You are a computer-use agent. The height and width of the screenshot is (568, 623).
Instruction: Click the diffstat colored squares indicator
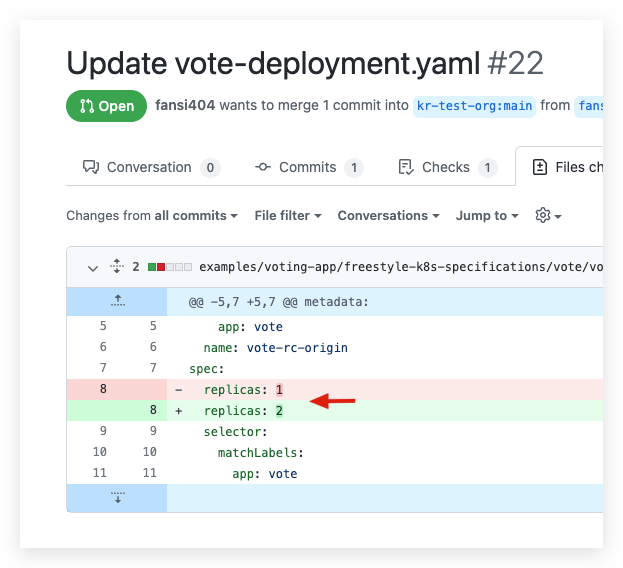click(x=169, y=268)
